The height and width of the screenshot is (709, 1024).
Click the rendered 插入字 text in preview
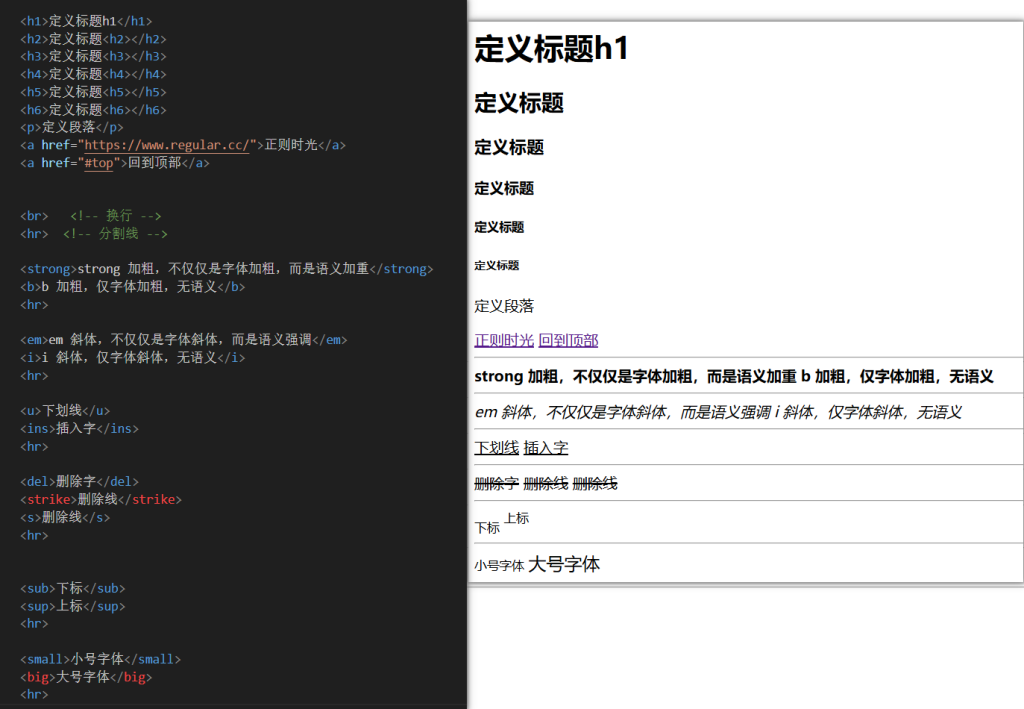[546, 448]
